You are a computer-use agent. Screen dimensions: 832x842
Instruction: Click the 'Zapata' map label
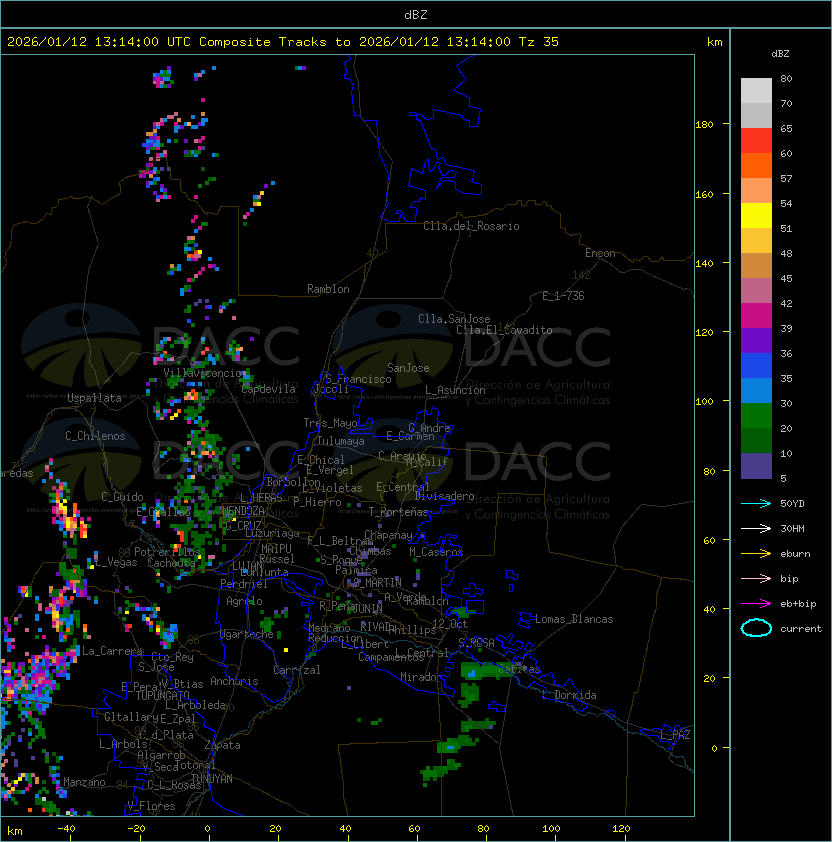(x=222, y=745)
